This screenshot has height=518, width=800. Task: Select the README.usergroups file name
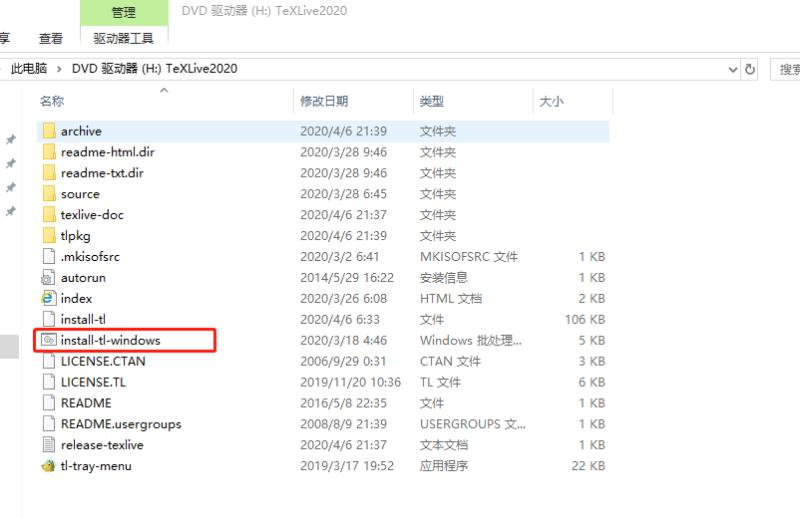point(121,424)
